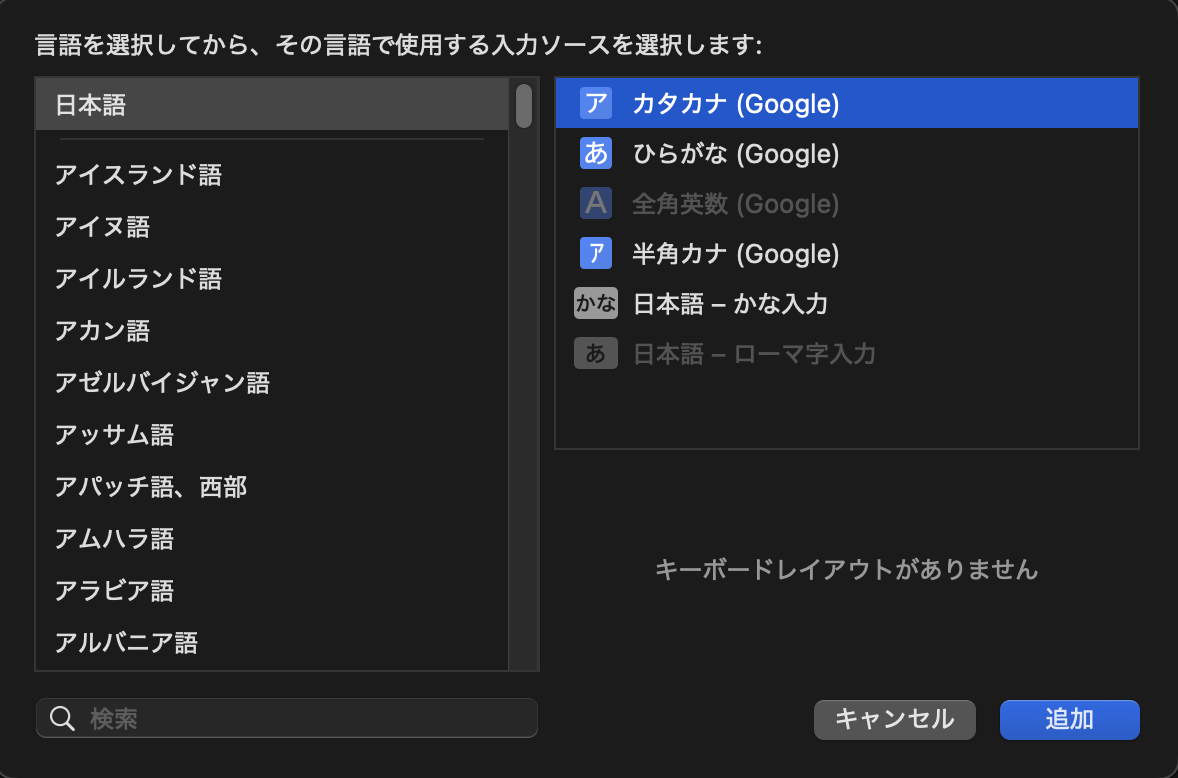Select 日本語 – かな入力 input source
Viewport: 1178px width, 778px height.
click(730, 303)
